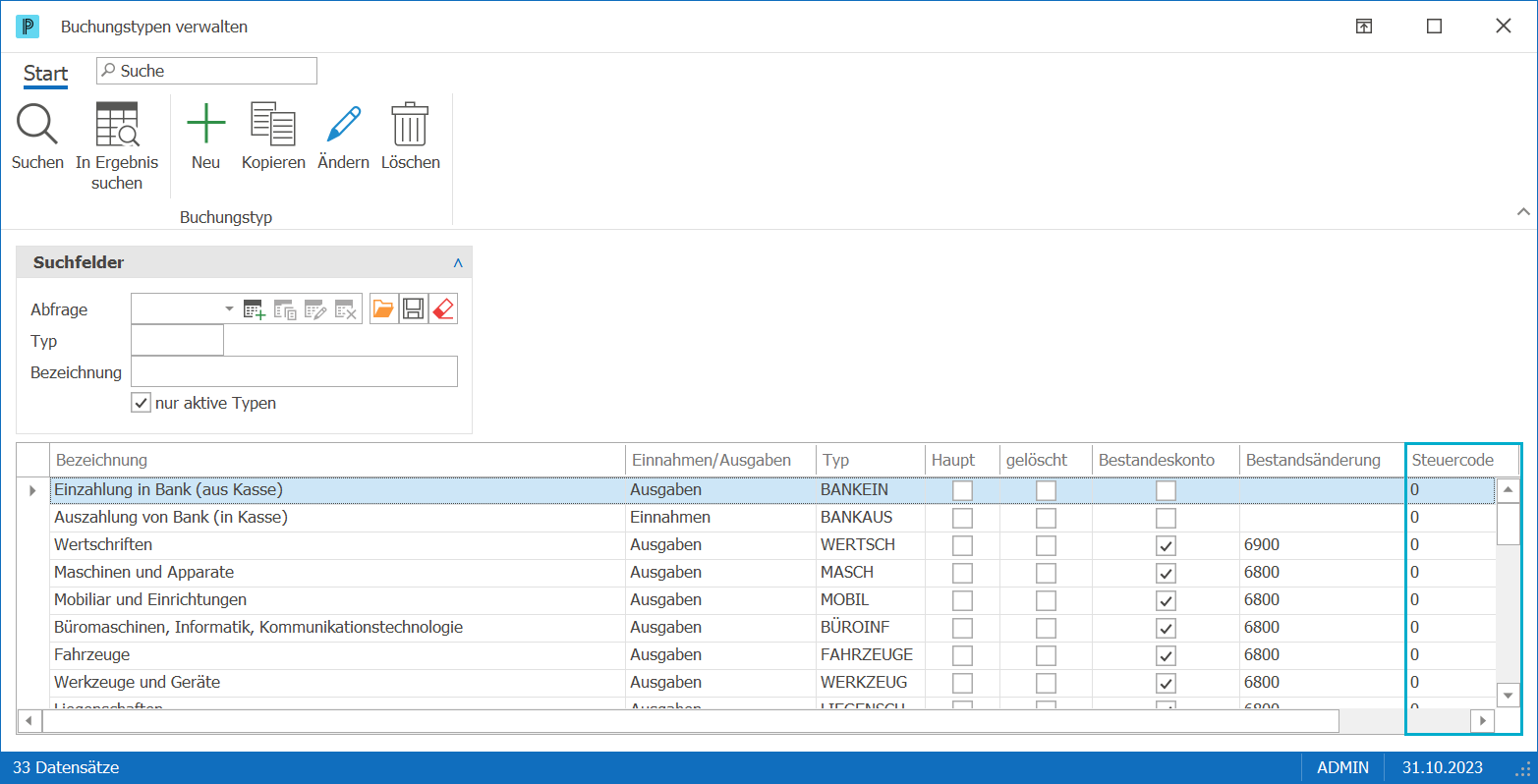The height and width of the screenshot is (784, 1538).
Task: Click the edit query icon in Suchfelder
Action: click(x=315, y=309)
